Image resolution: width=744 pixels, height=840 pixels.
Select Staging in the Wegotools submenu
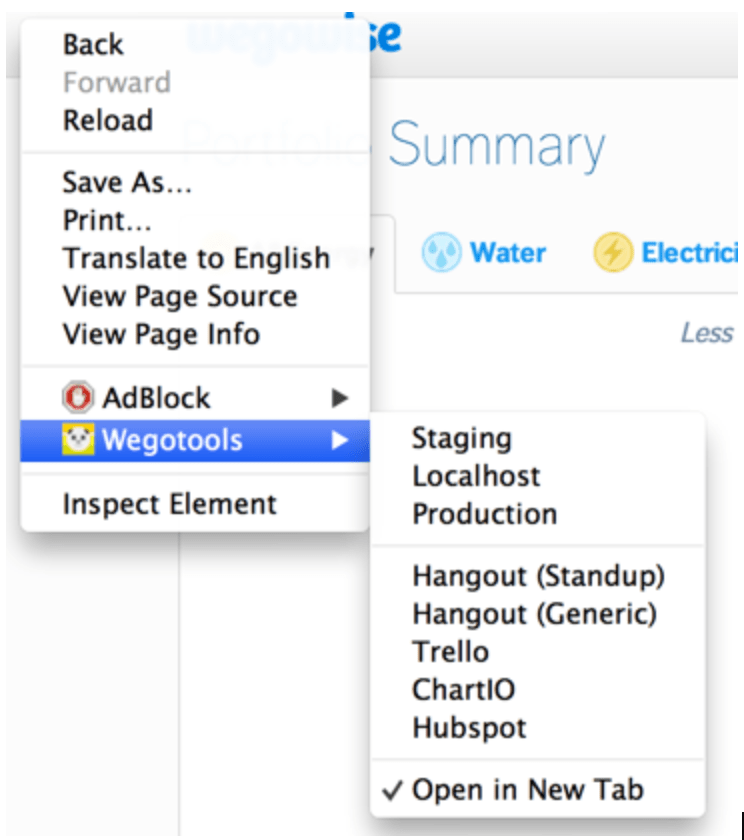point(461,438)
